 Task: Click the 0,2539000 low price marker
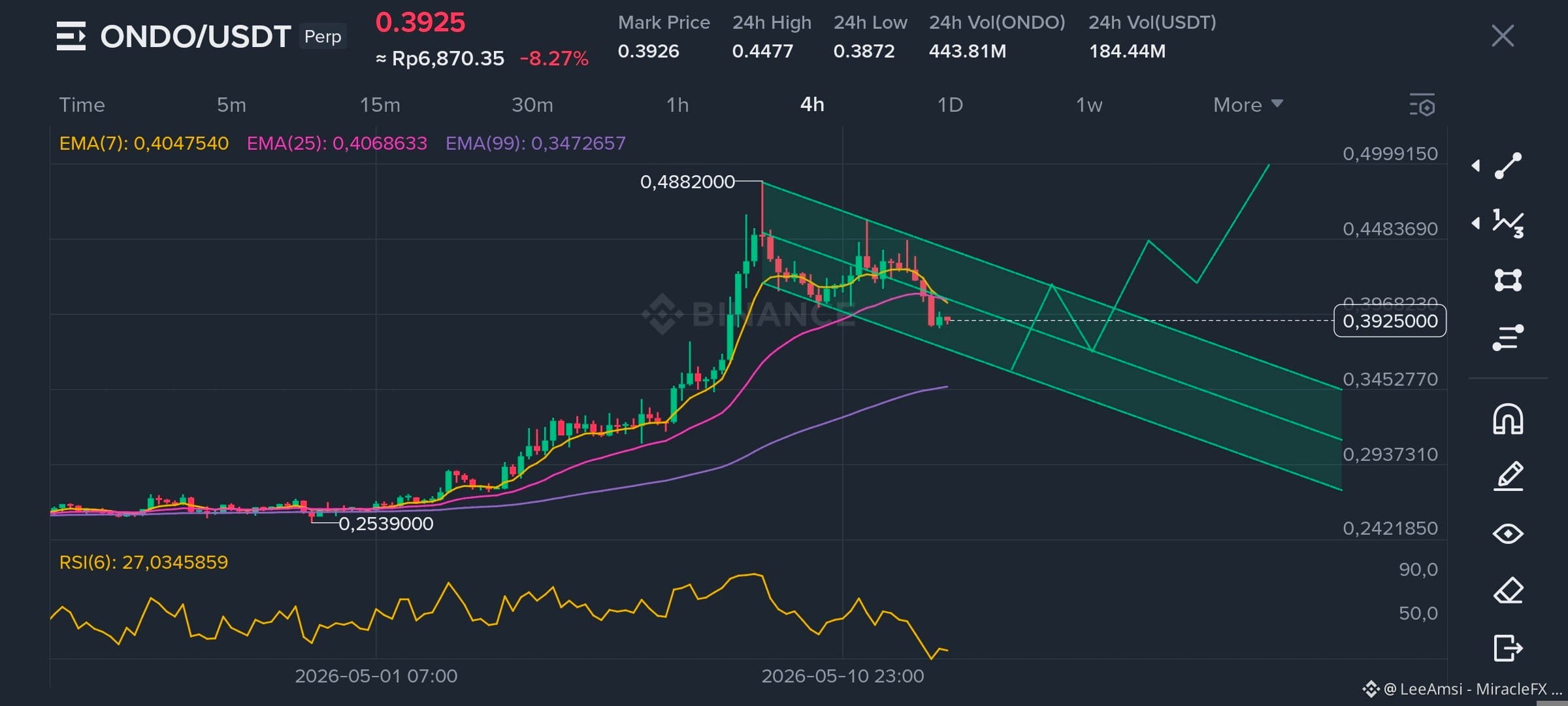(385, 524)
